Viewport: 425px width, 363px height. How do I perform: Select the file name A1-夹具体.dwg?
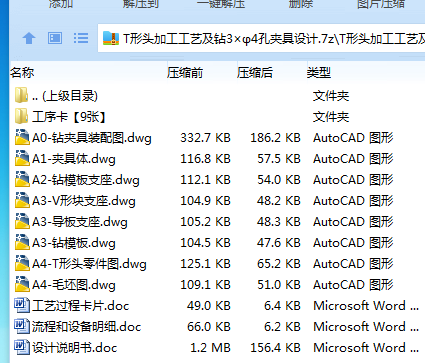tap(74, 159)
